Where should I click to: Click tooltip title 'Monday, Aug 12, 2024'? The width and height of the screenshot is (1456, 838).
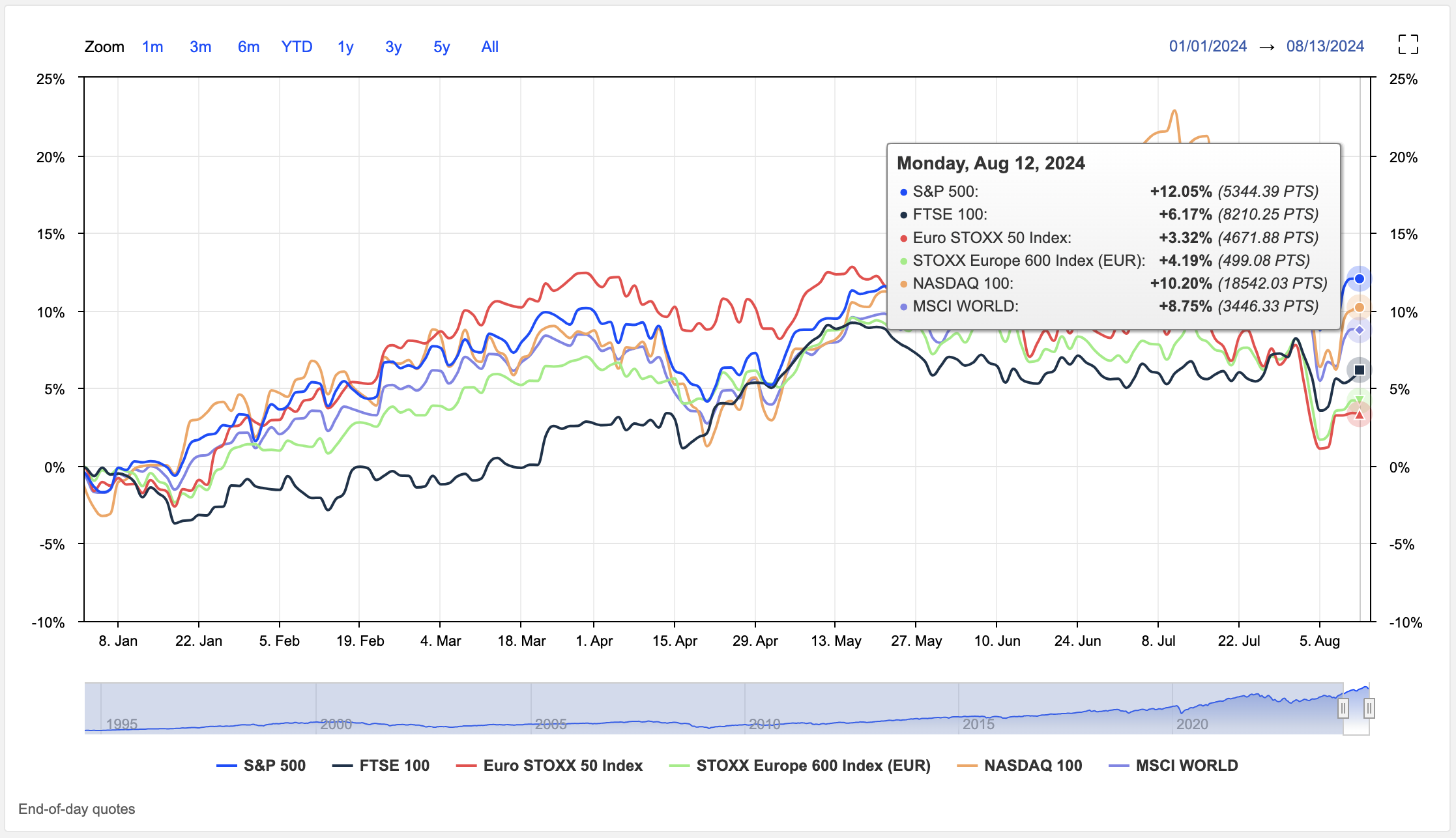[x=991, y=163]
